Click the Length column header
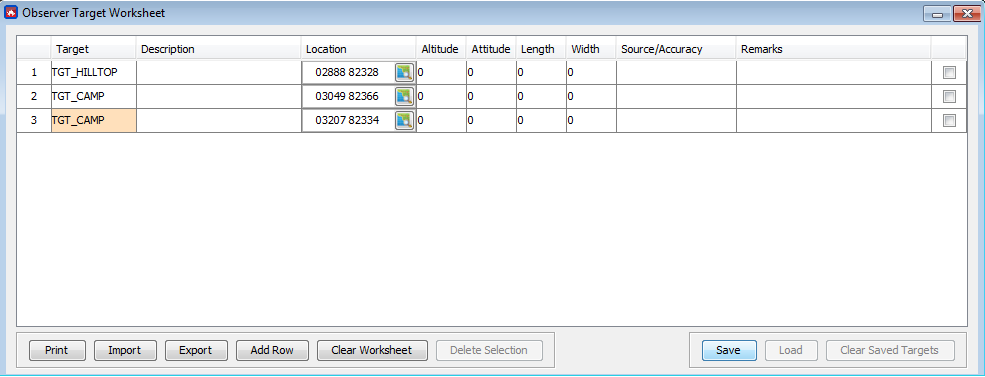This screenshot has height=377, width=985. point(541,49)
